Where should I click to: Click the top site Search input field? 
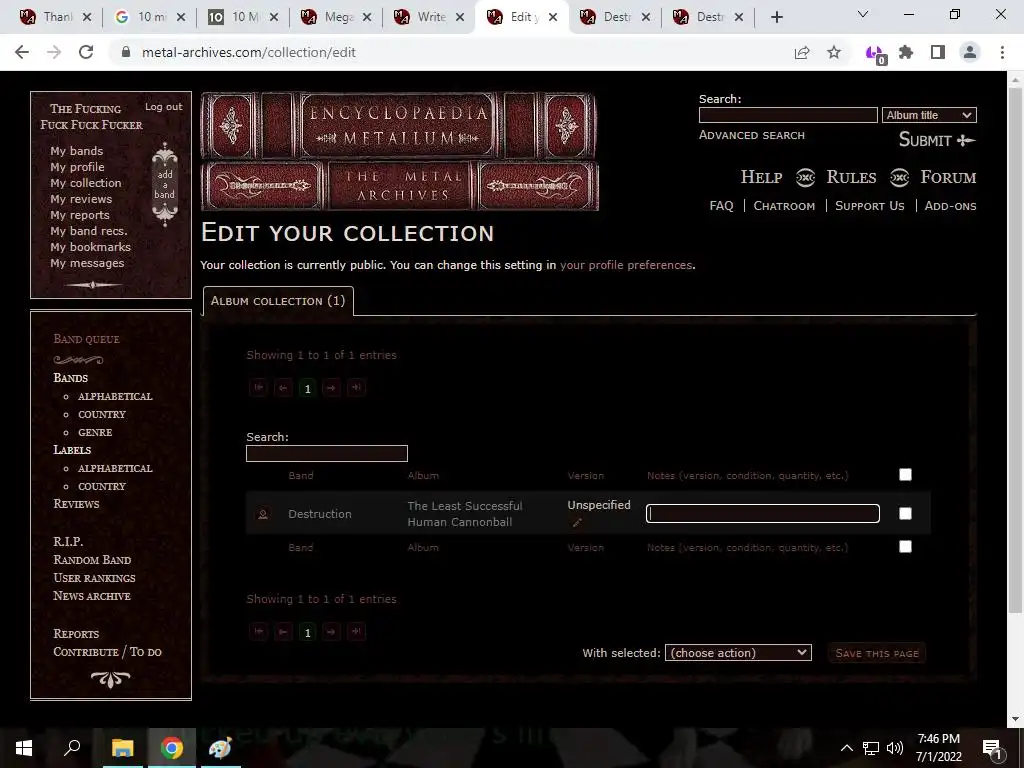788,115
